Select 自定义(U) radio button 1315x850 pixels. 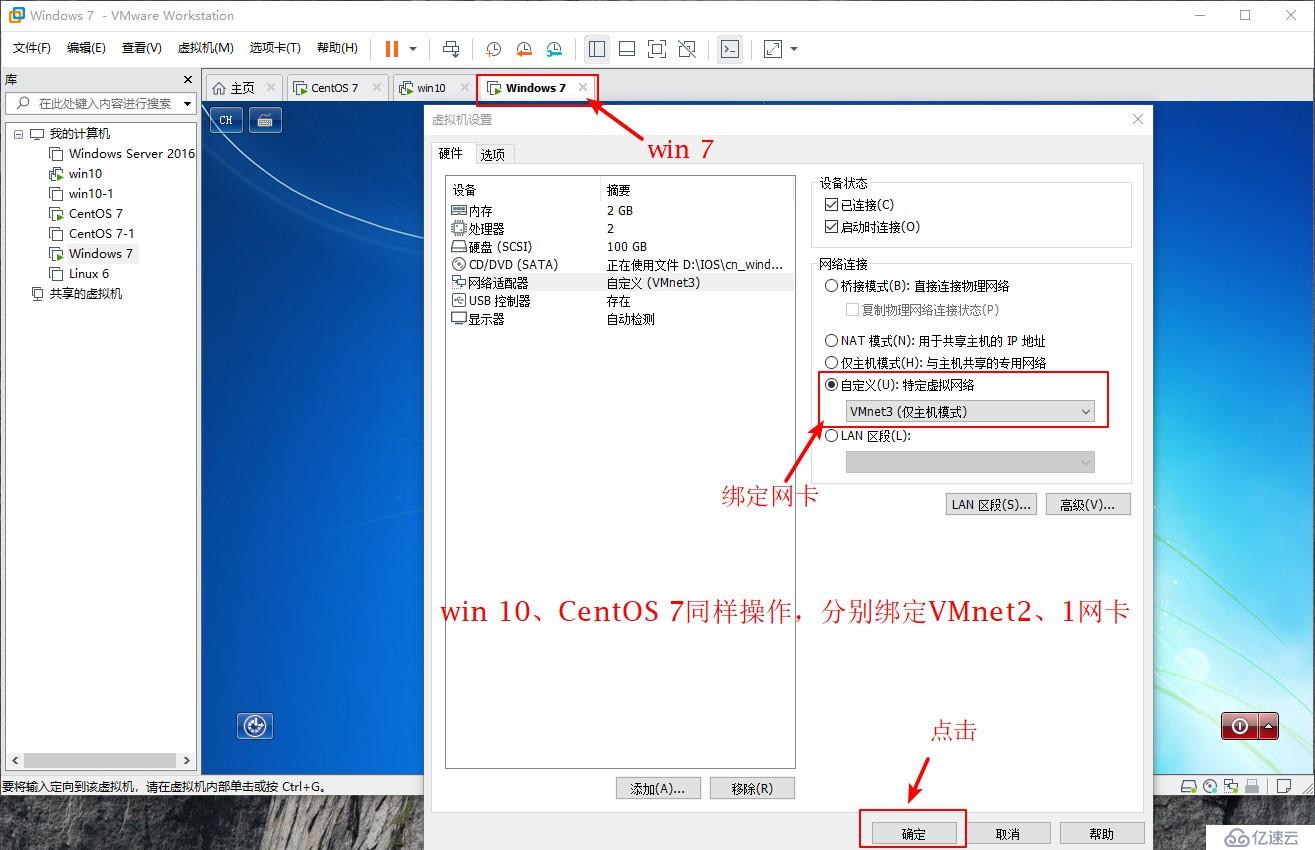[831, 385]
